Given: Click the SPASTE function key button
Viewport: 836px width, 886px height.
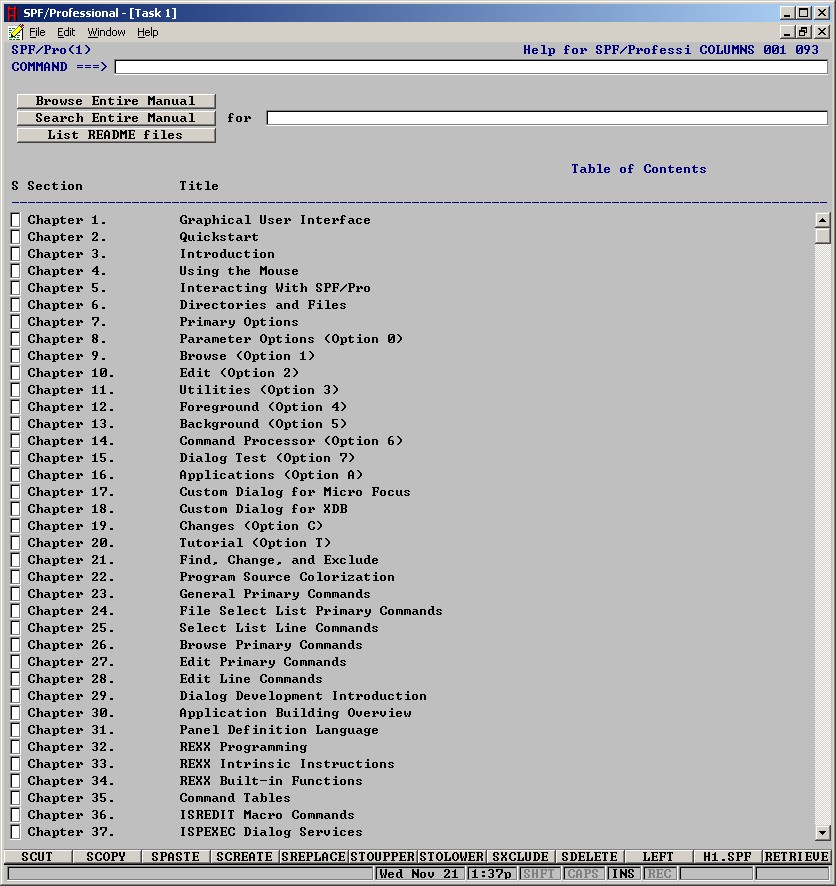Looking at the screenshot, I should tap(176, 857).
